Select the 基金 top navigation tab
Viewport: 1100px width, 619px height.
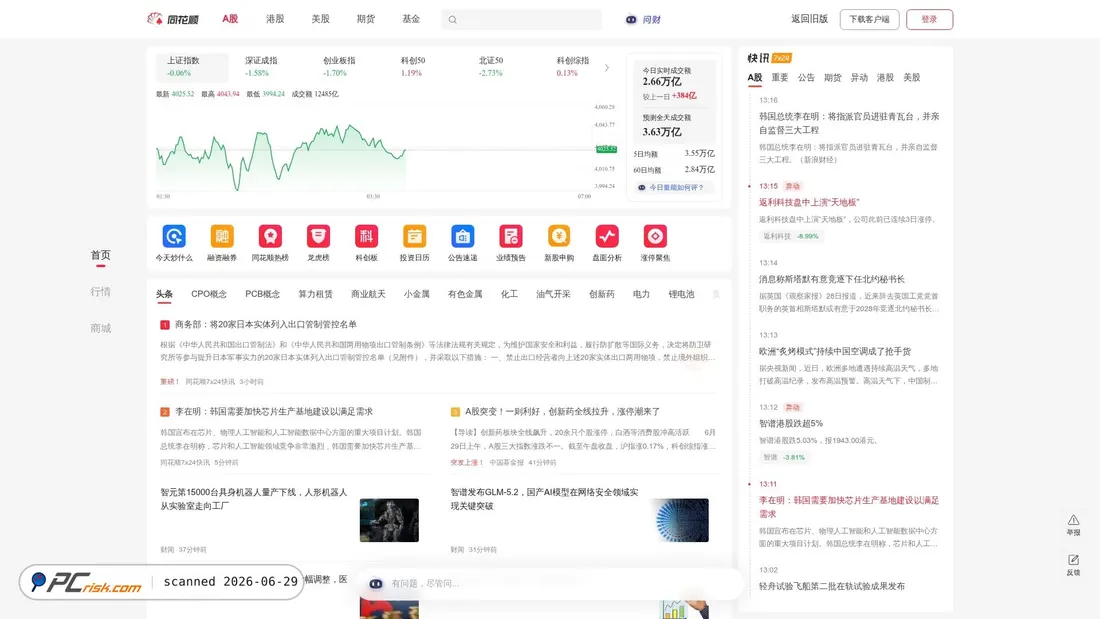(411, 19)
